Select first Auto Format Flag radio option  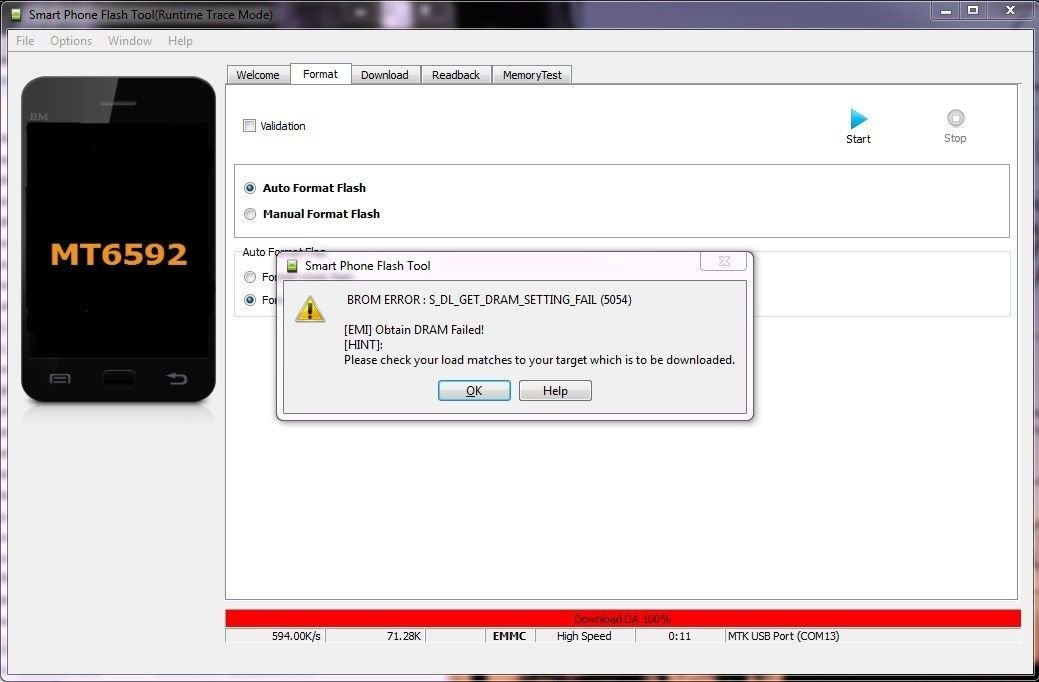tap(250, 277)
